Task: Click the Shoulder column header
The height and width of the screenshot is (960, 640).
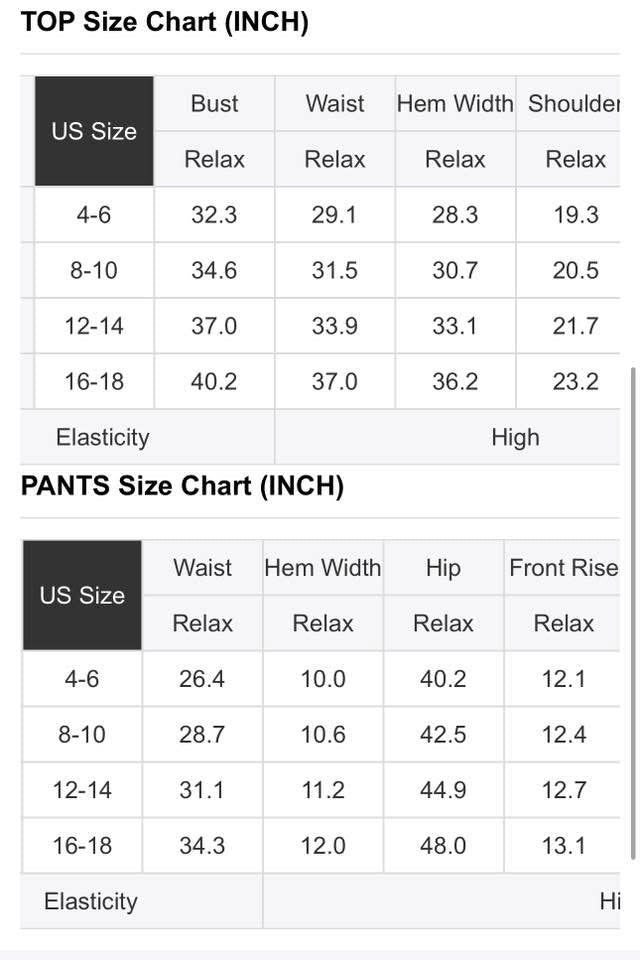Action: tap(574, 103)
